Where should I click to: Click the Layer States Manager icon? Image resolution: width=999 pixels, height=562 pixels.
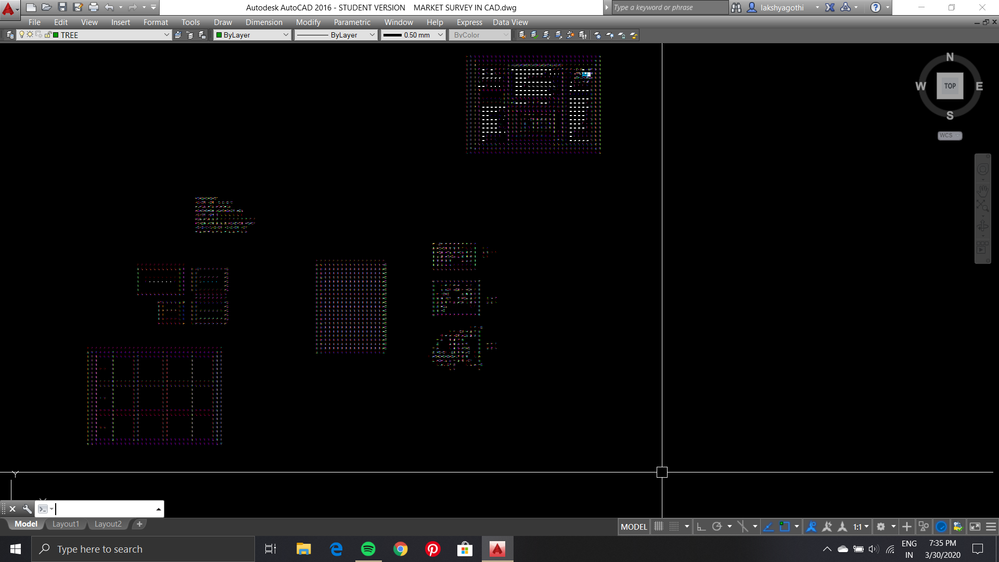click(202, 35)
